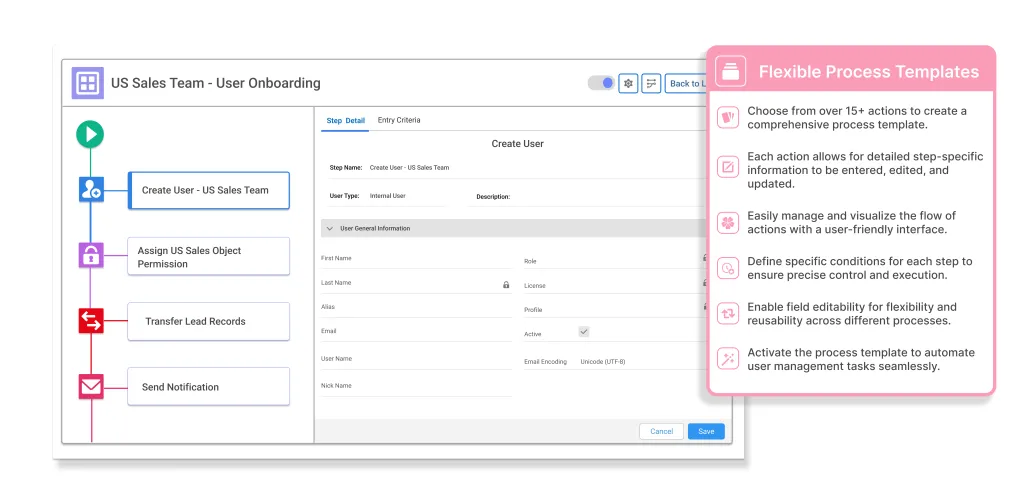
Task: Click the Email Encoding Unicode (UTF-8) value
Action: click(603, 362)
